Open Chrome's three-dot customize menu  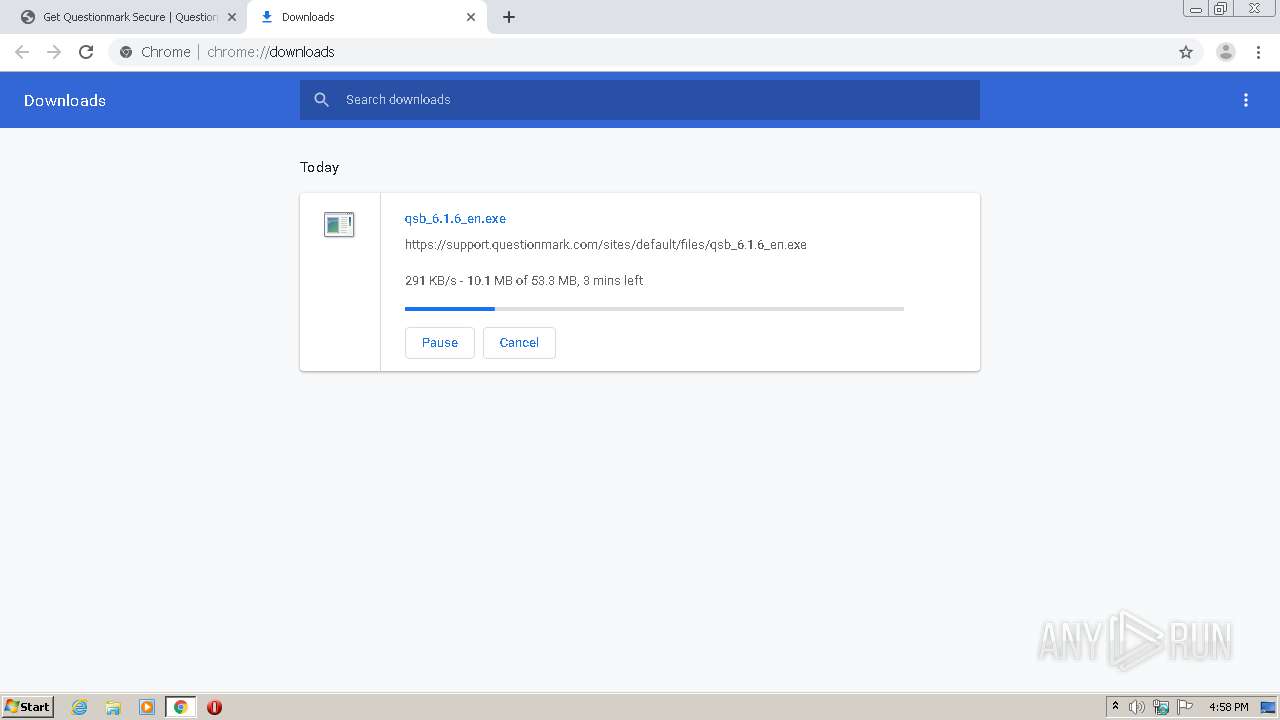pos(1258,52)
